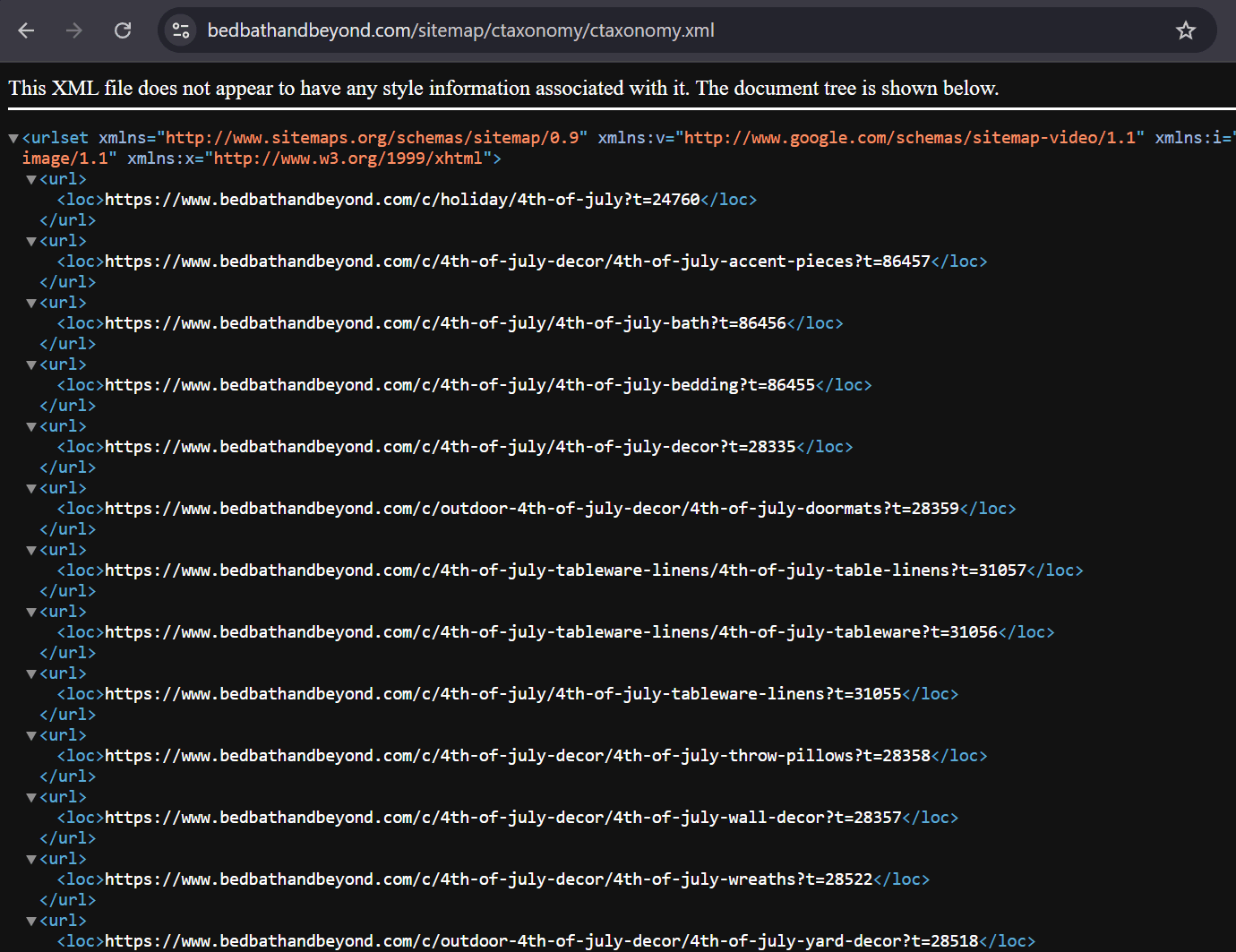
Task: Click the loc URL ending t=28357
Action: [503, 818]
